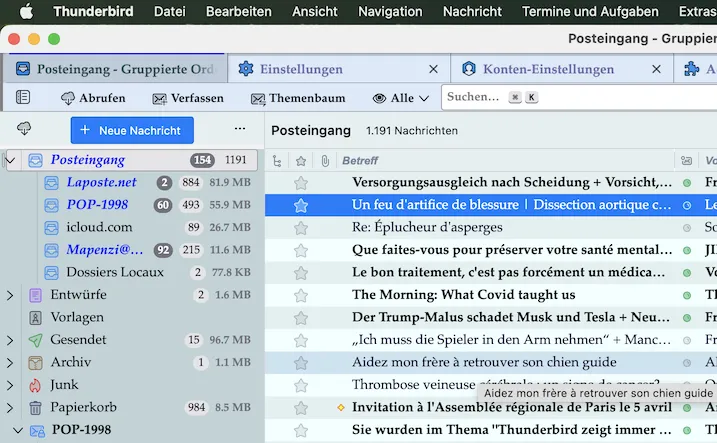Open the Datei menu
This screenshot has height=443, width=717.
170,11
